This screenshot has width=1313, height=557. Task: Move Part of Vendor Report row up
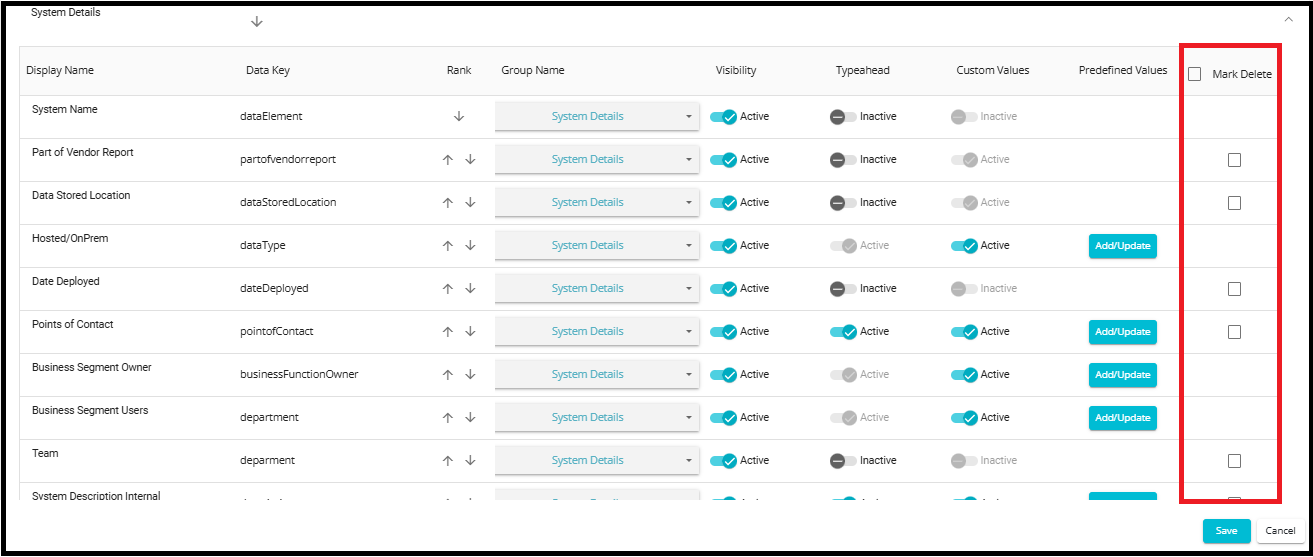click(x=448, y=160)
